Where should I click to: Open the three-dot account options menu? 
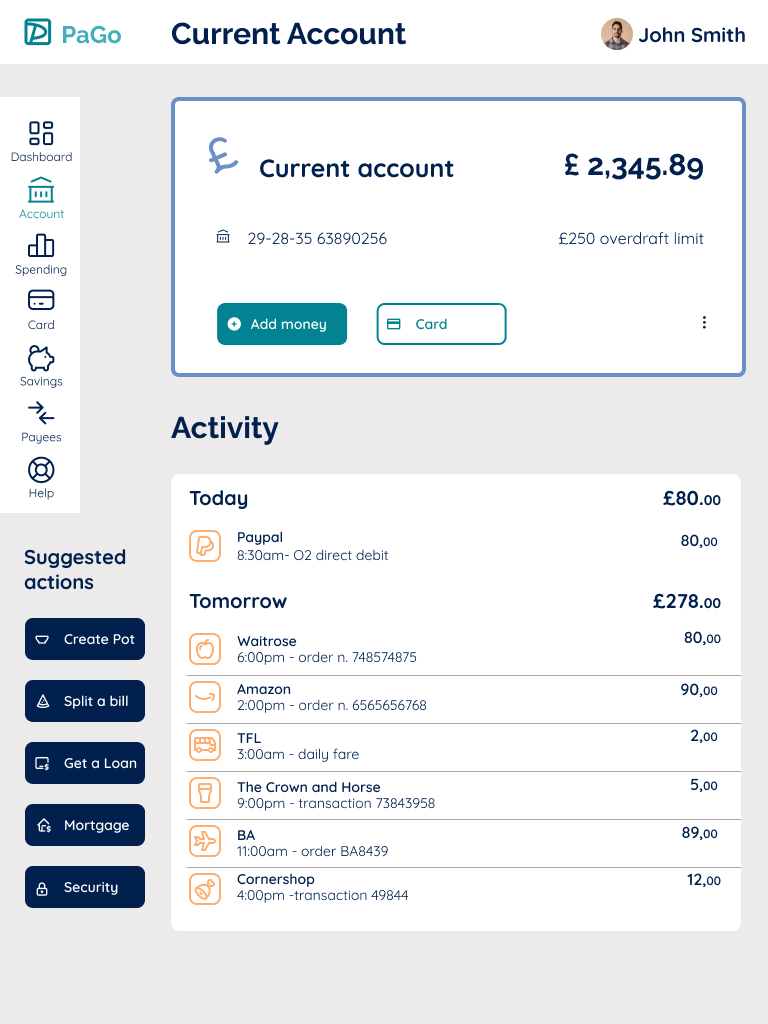click(x=704, y=323)
